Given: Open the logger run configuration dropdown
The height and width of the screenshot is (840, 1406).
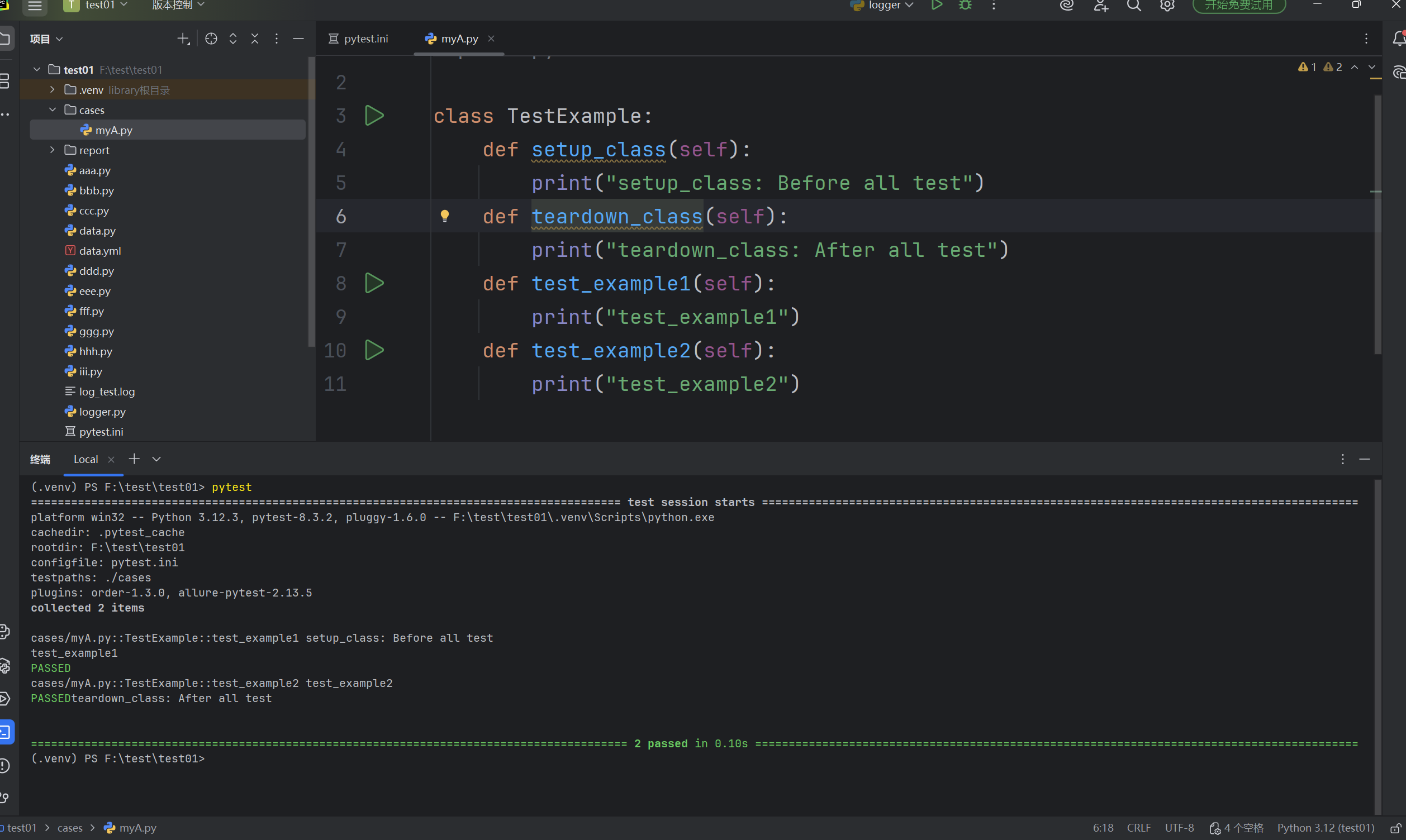Looking at the screenshot, I should click(x=885, y=6).
